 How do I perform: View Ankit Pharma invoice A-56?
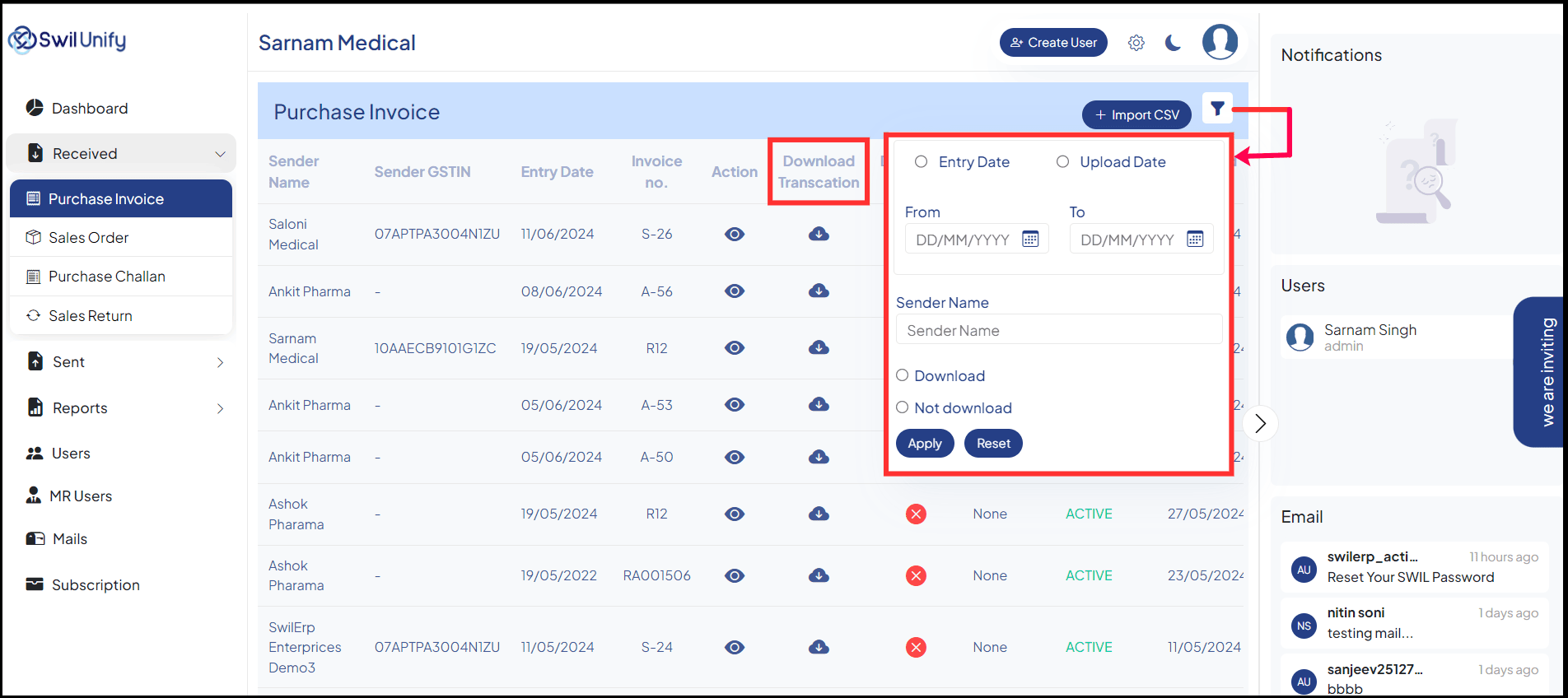pos(735,291)
